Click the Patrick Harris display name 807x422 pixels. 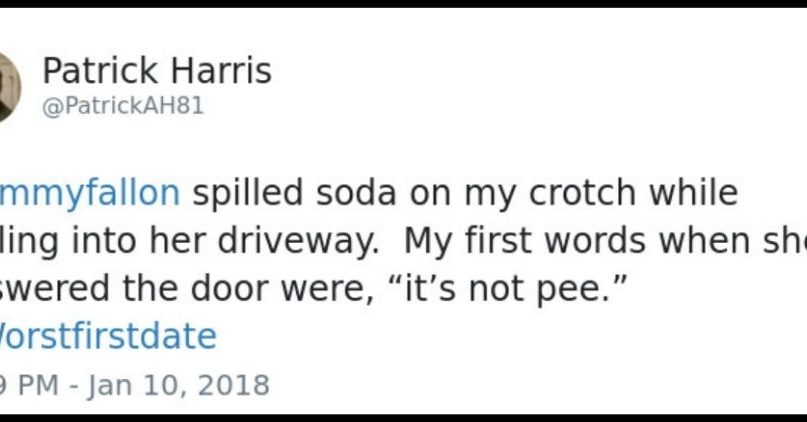coord(157,71)
